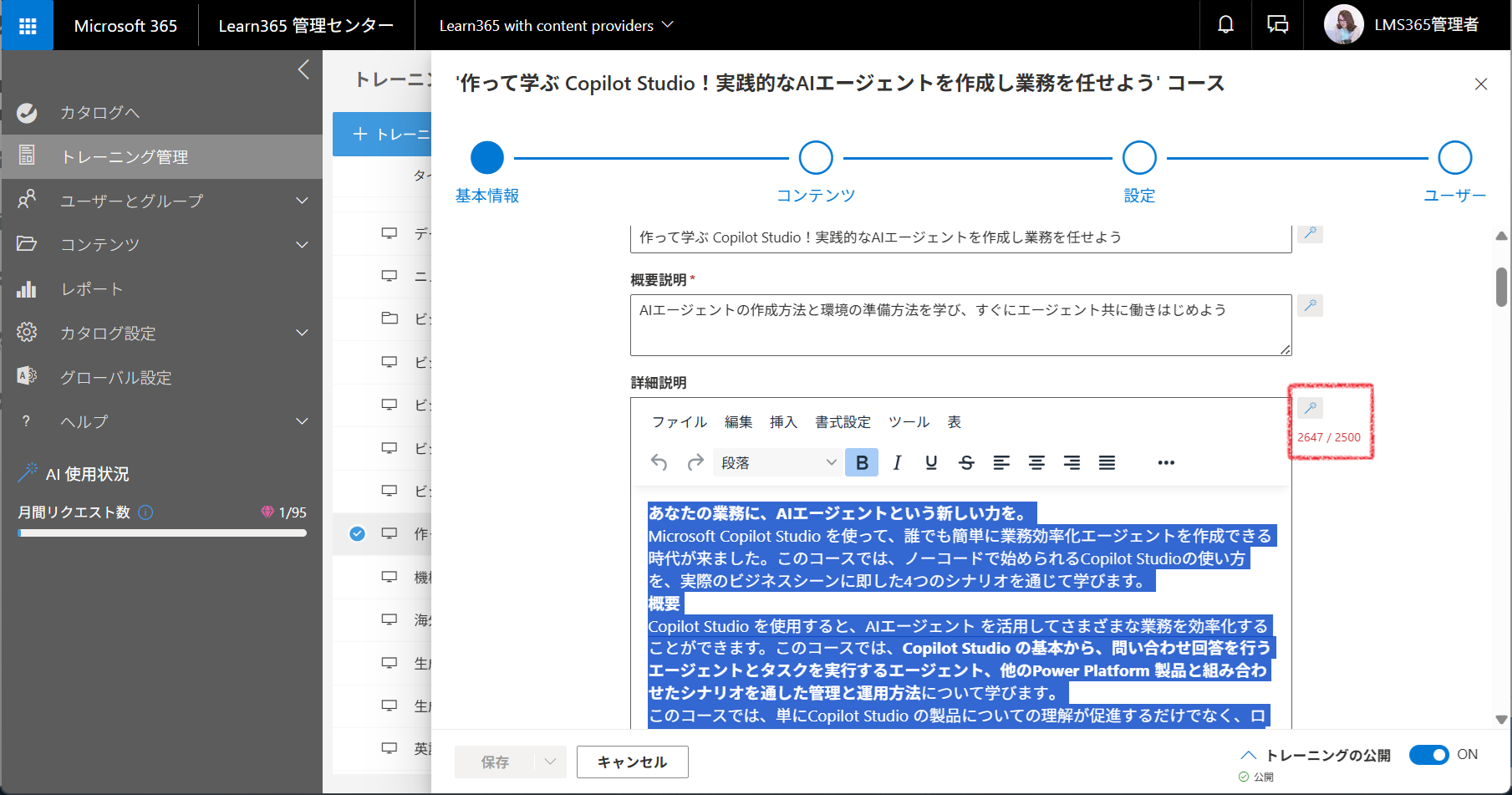Open the 保存 button dropdown arrow
Image resolution: width=1512 pixels, height=795 pixels.
pos(550,762)
